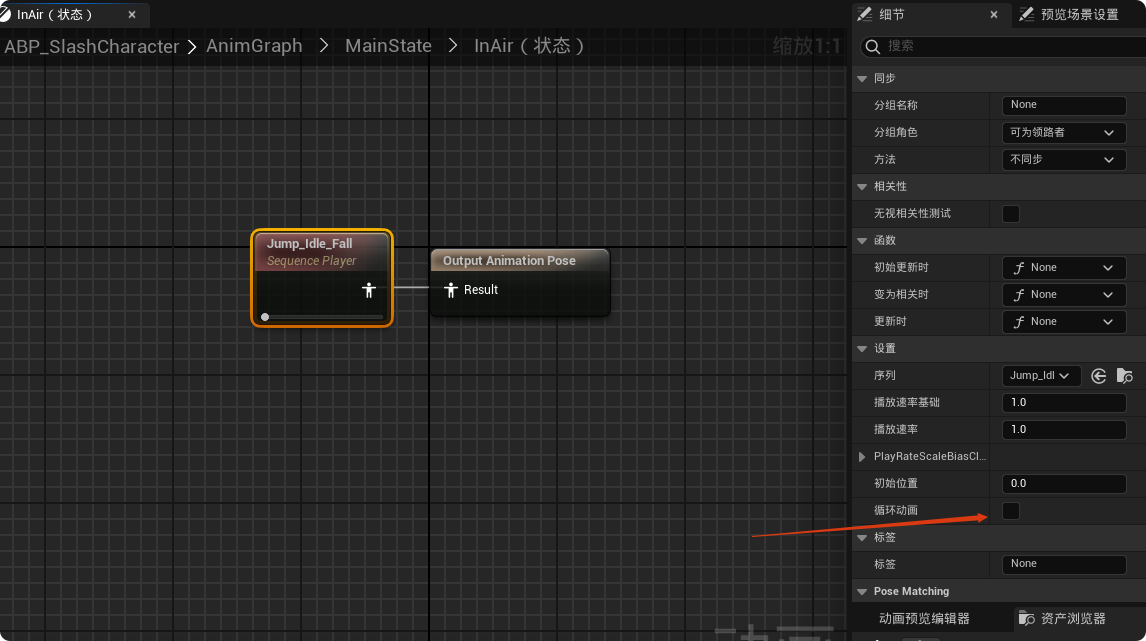Open the 方法 dropdown showing 不同步
Viewport: 1146px width, 641px height.
(1063, 159)
